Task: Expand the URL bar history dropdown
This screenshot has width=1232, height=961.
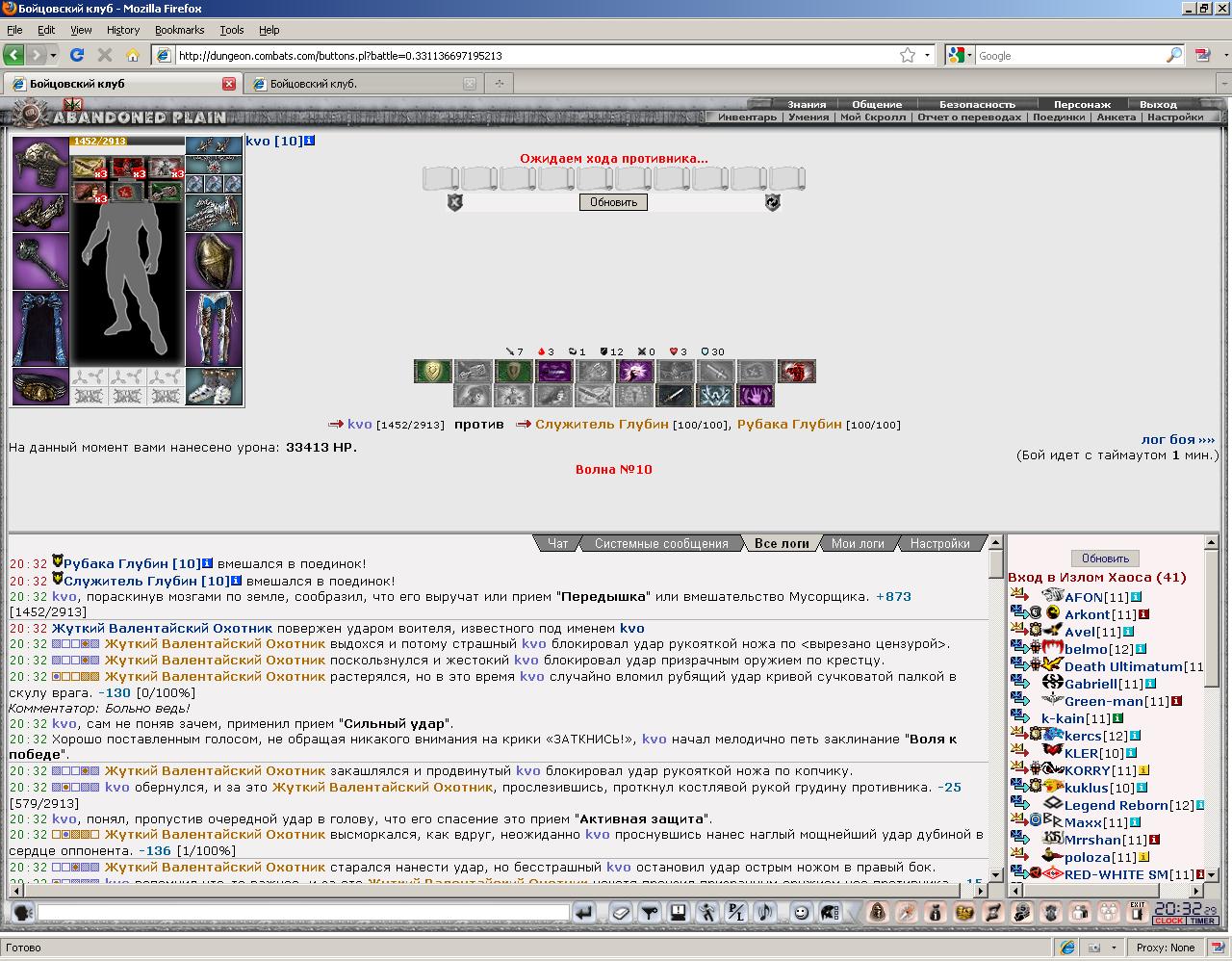Action: coord(928,55)
